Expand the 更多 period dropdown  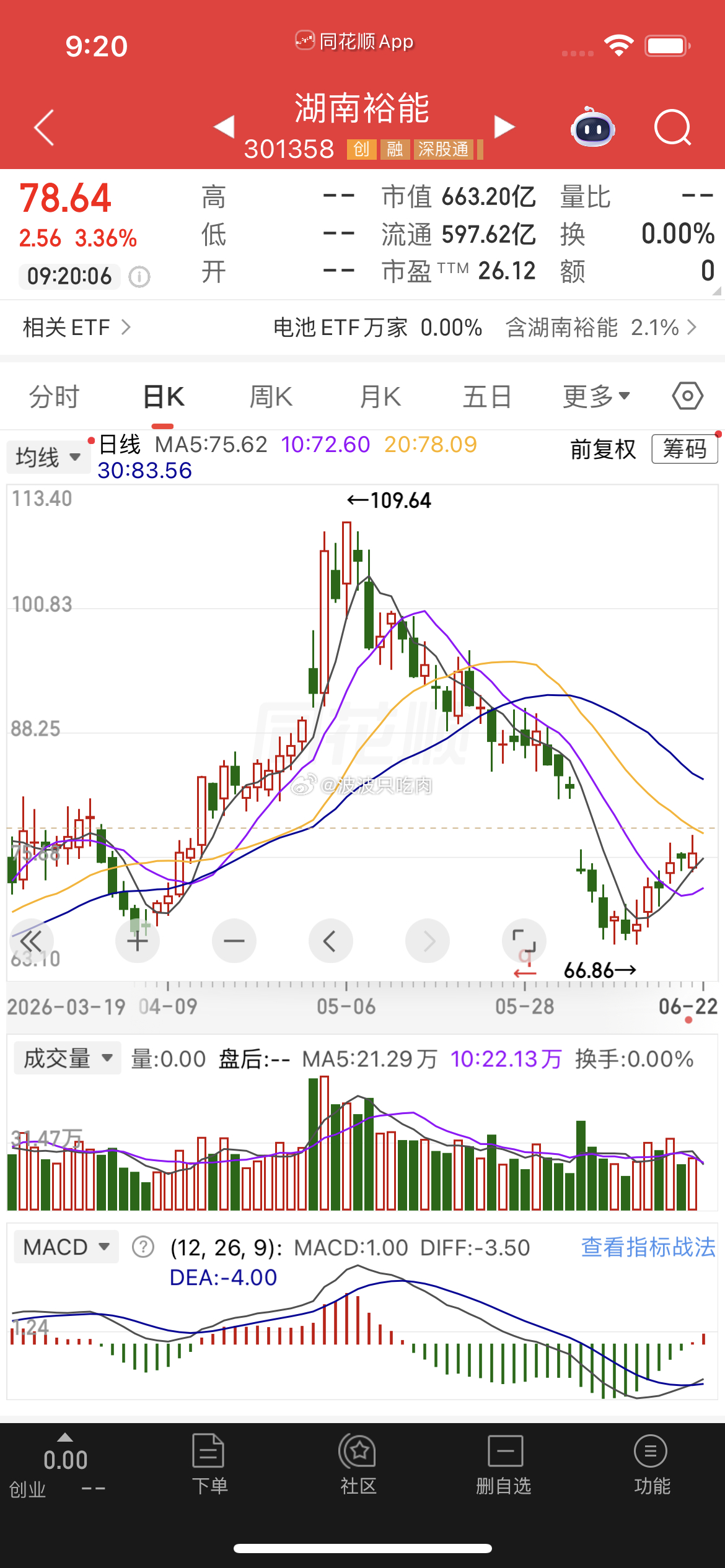click(596, 396)
